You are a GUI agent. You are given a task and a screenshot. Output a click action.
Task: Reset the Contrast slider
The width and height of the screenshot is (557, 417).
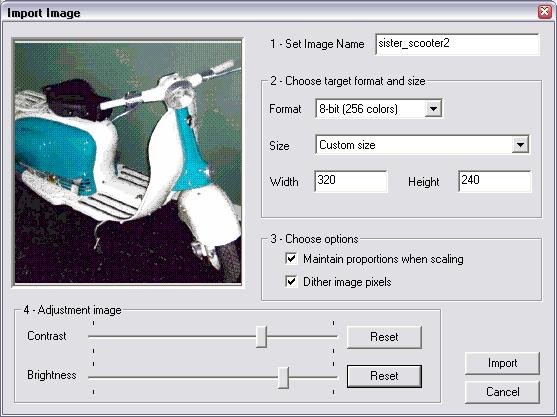384,337
